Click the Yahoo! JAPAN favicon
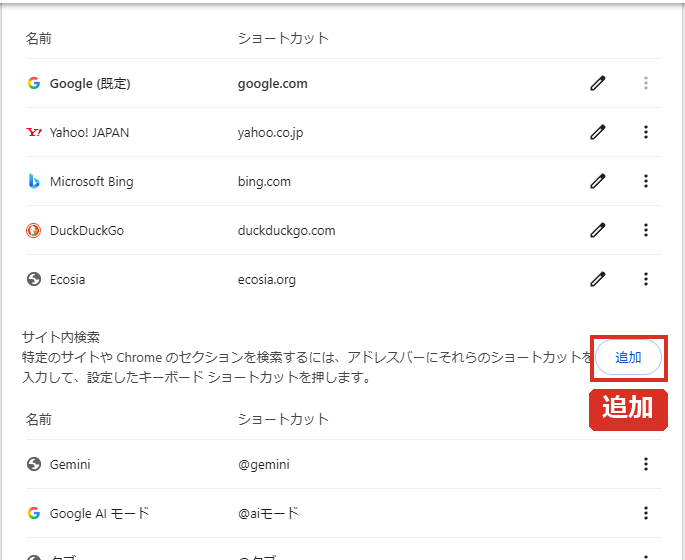 tap(34, 132)
